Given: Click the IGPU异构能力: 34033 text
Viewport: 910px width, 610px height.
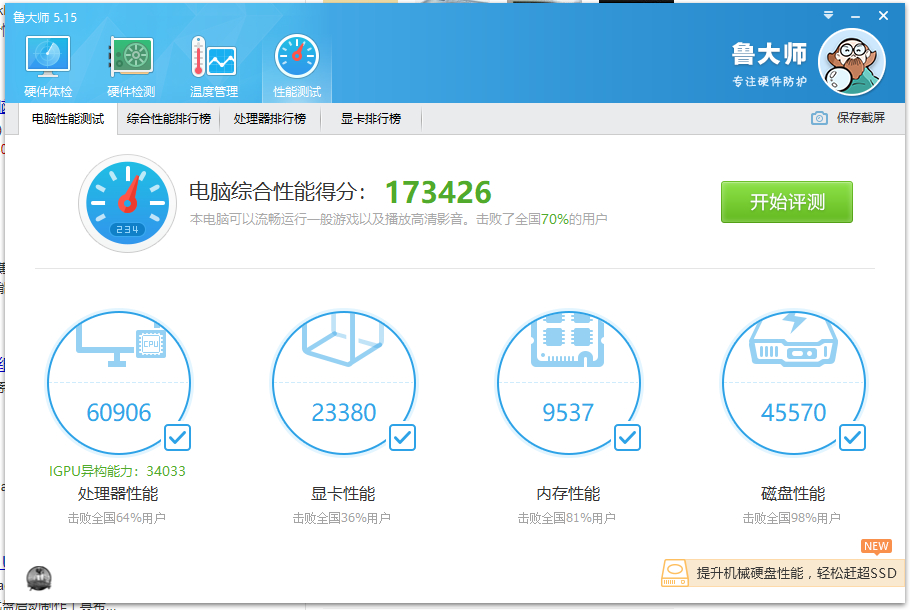Looking at the screenshot, I should pos(117,471).
